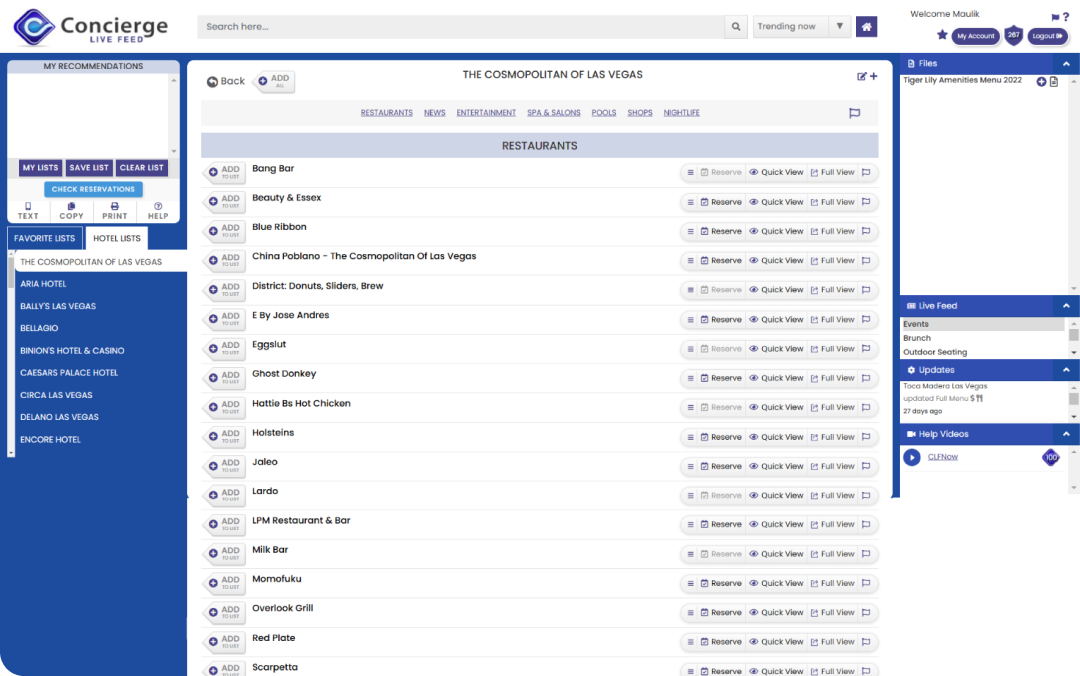Select Events in Live Feed list

coord(983,324)
